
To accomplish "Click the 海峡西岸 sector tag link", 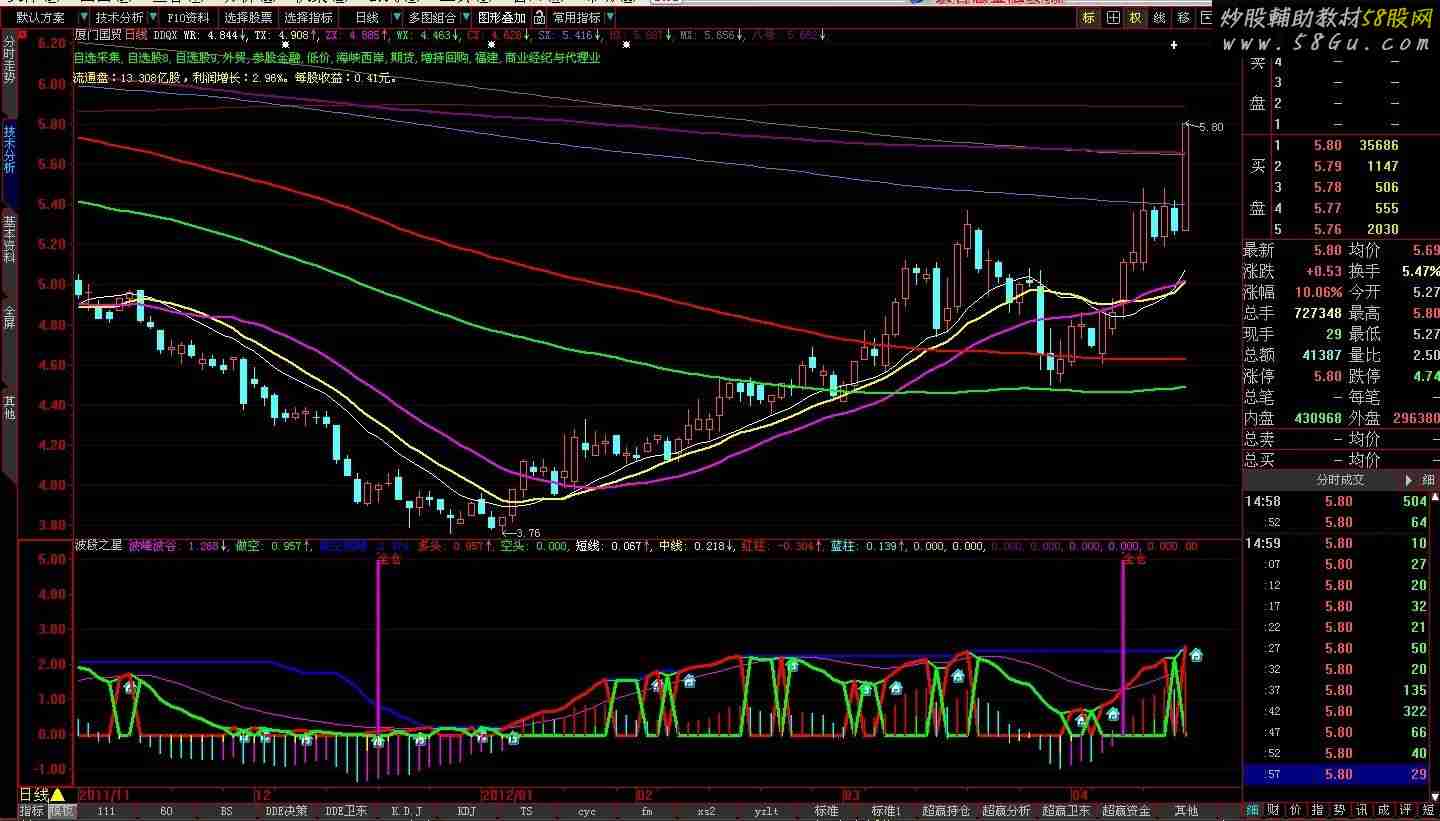I will point(360,58).
